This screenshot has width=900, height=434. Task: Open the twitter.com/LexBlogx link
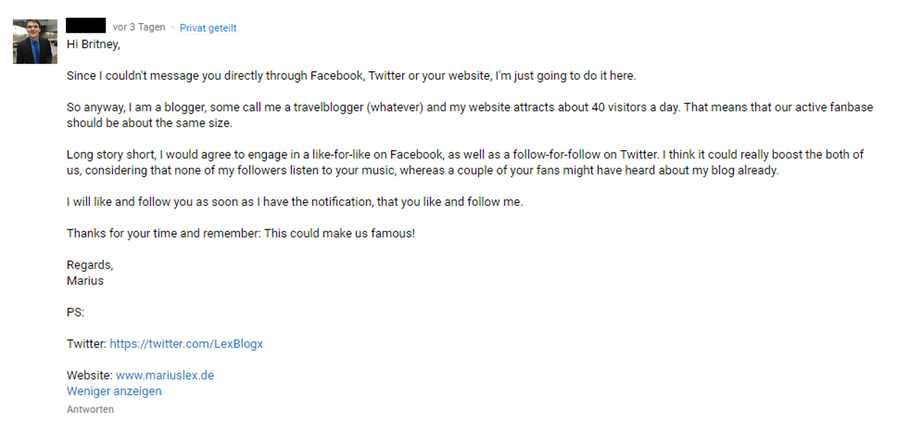click(x=187, y=344)
